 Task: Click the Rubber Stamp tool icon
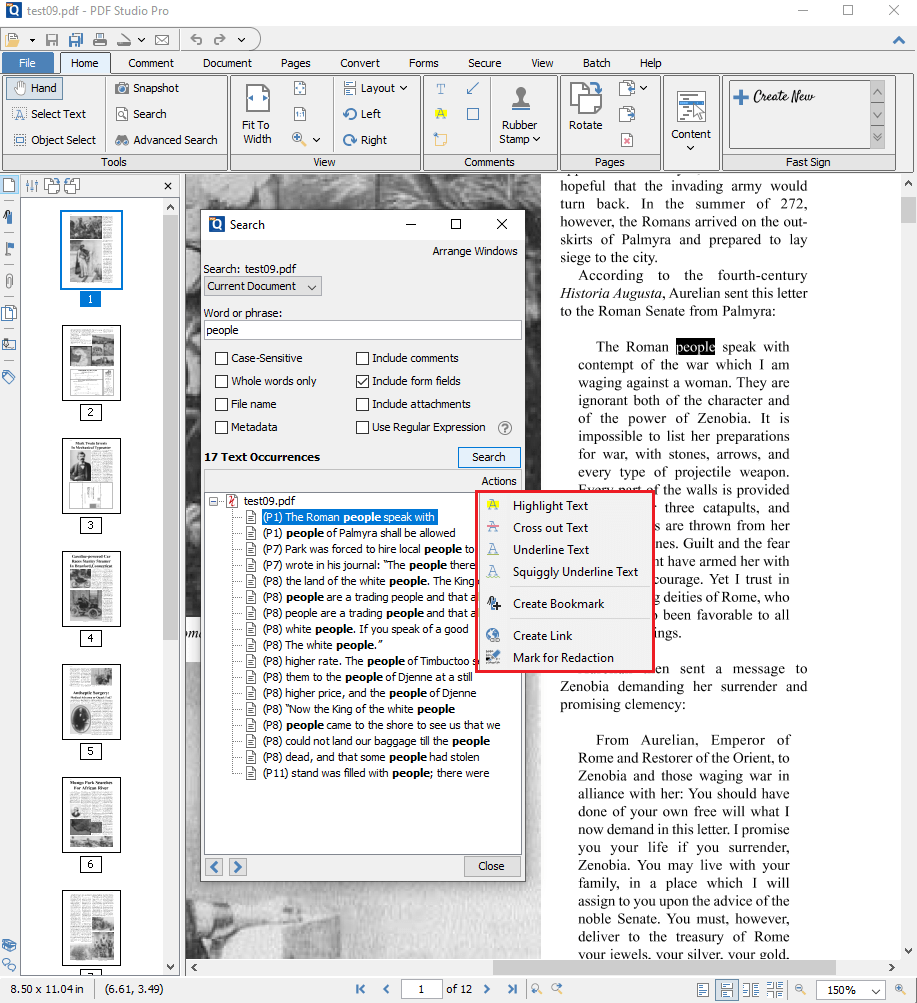click(519, 100)
